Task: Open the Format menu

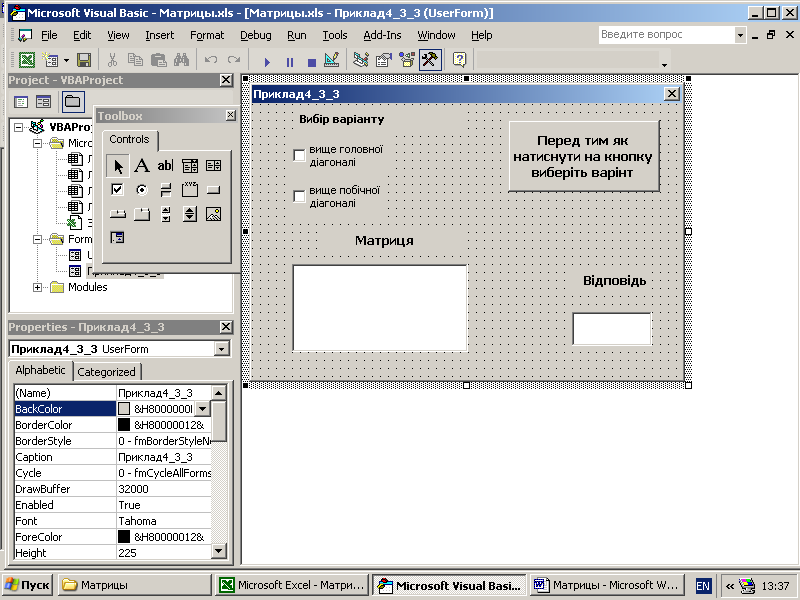Action: click(207, 35)
